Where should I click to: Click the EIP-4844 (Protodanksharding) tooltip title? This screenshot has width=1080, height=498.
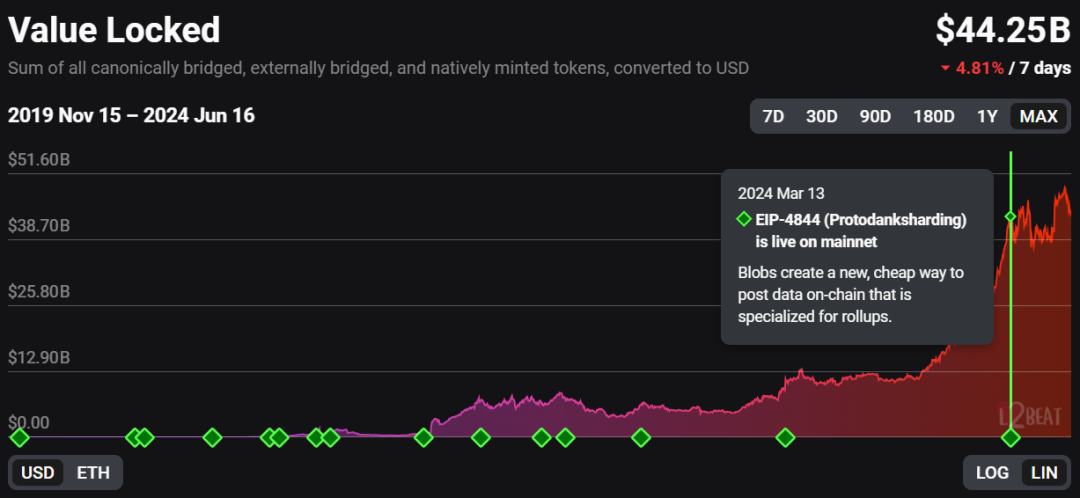point(860,220)
